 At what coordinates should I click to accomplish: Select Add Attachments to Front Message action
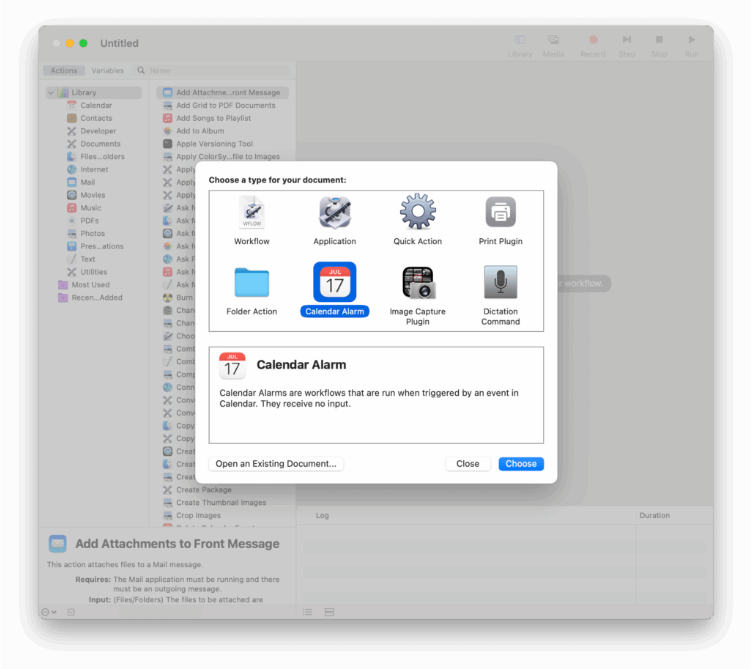[x=222, y=92]
